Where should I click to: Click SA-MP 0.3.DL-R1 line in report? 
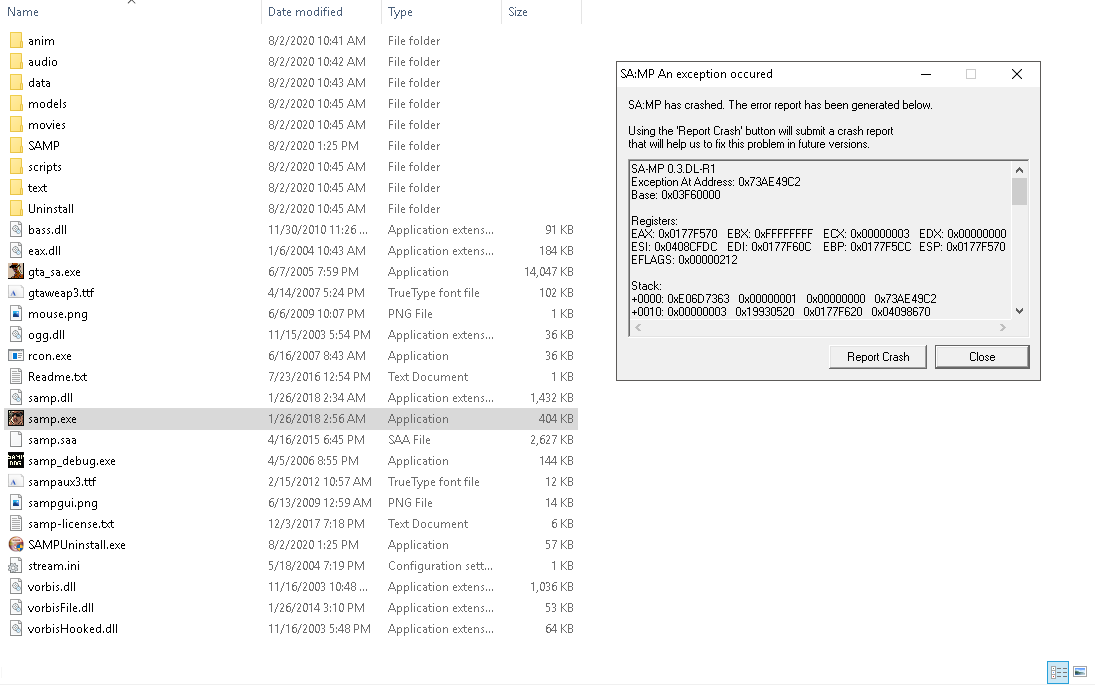(673, 169)
